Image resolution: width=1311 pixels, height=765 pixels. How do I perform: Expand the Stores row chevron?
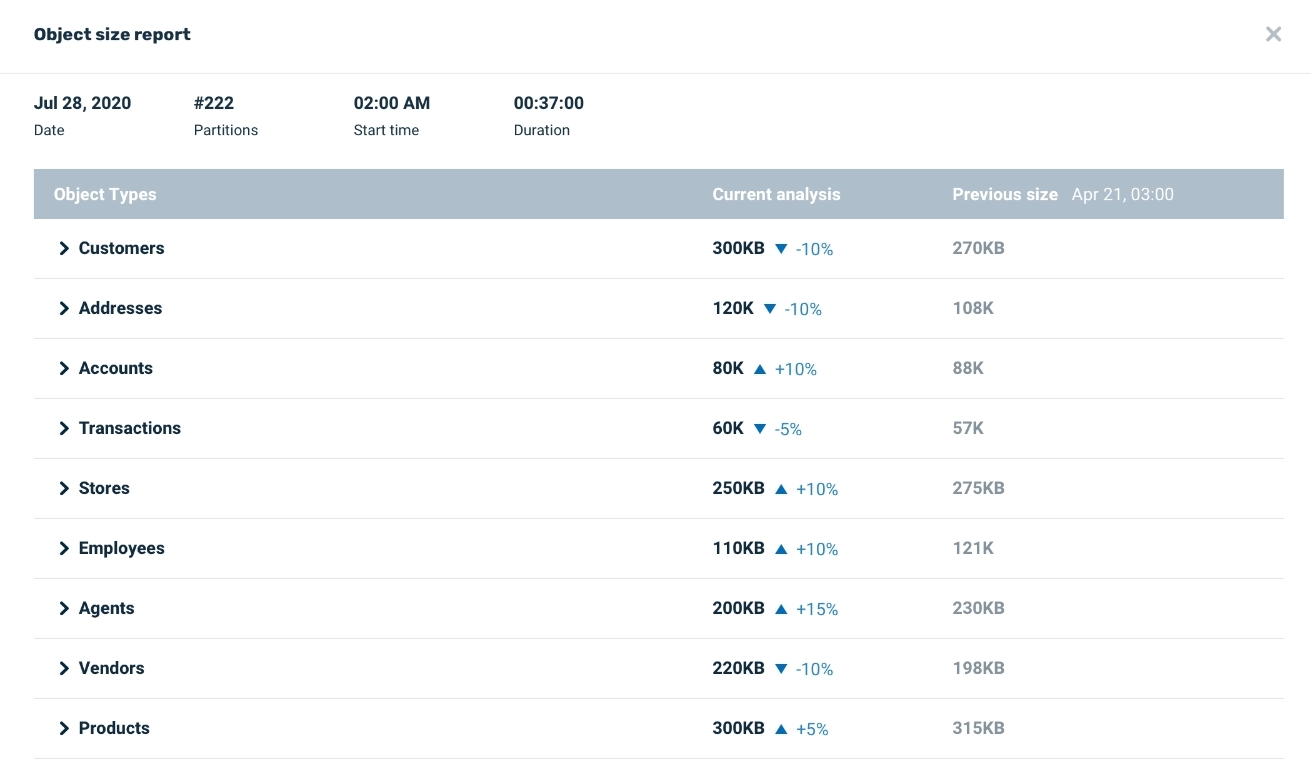[64, 488]
